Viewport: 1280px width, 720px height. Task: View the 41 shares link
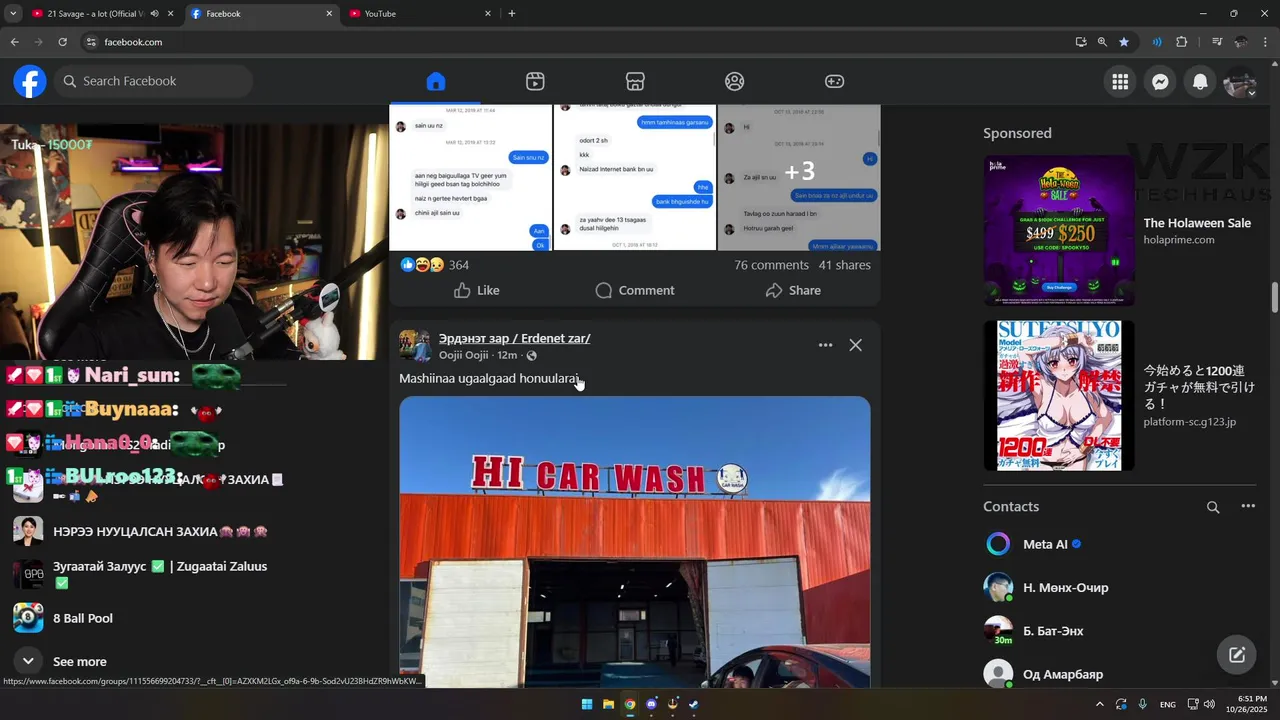(844, 265)
